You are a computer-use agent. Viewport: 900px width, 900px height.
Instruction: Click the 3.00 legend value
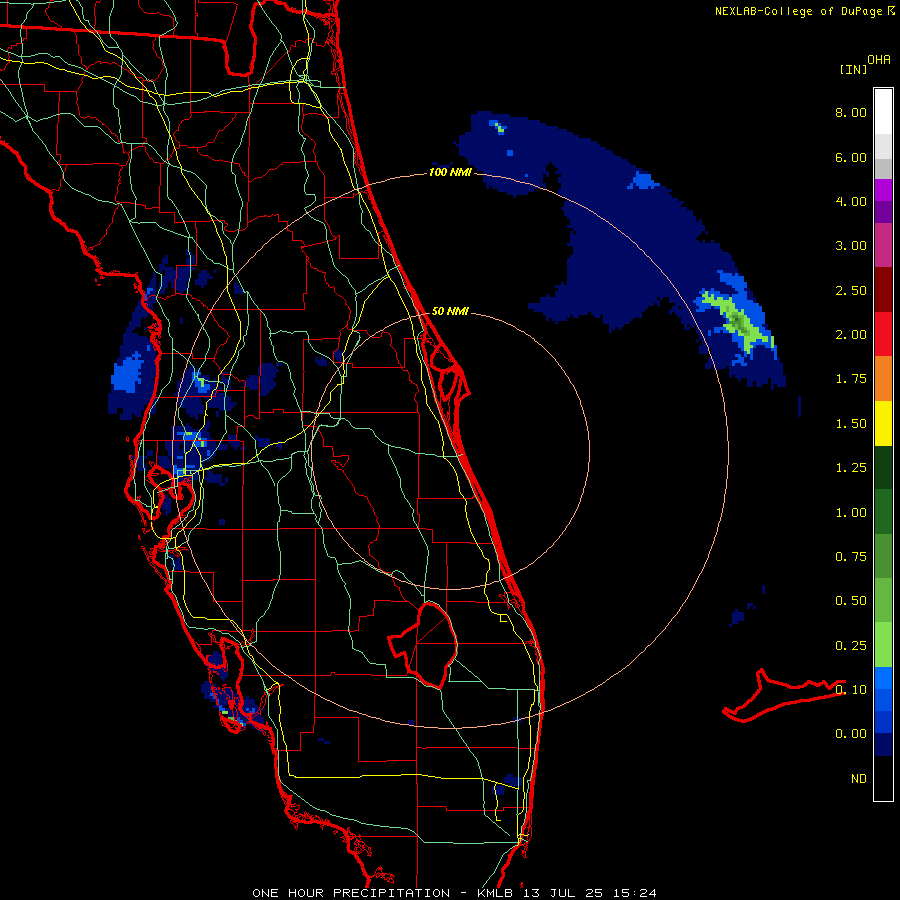pyautogui.click(x=851, y=246)
